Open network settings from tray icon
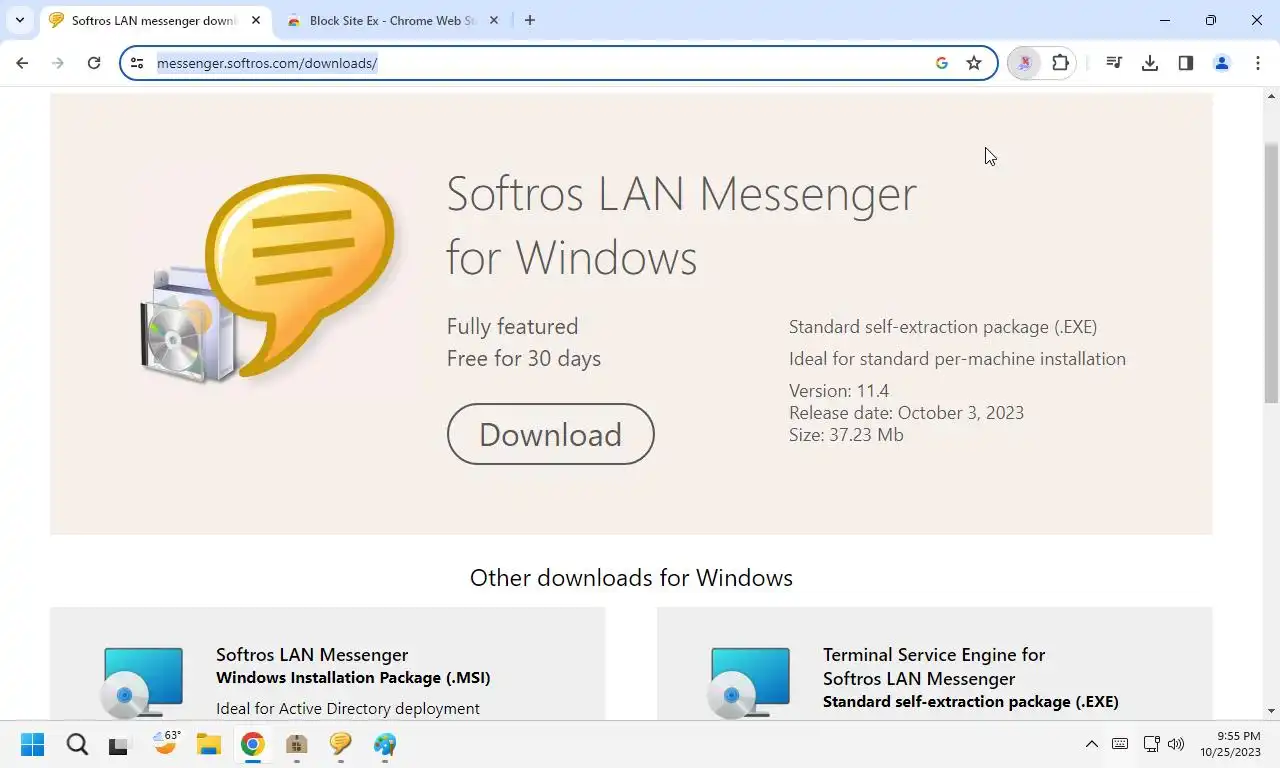 coord(1151,744)
